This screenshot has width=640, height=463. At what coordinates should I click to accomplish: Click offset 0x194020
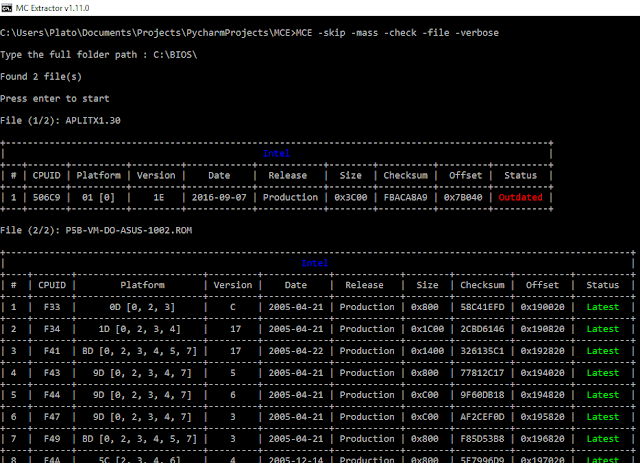pyautogui.click(x=542, y=373)
